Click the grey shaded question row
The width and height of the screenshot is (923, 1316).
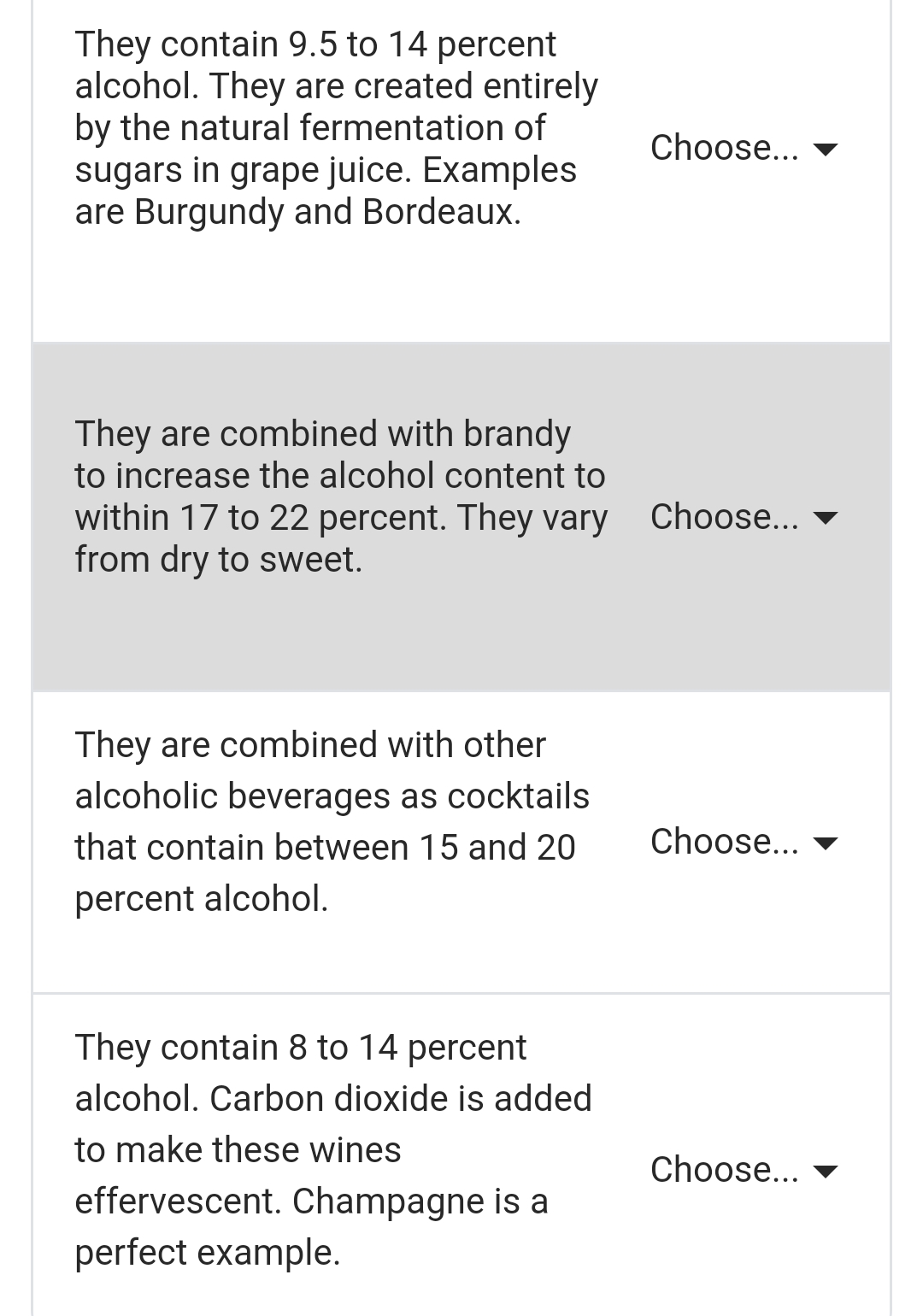pos(342,513)
